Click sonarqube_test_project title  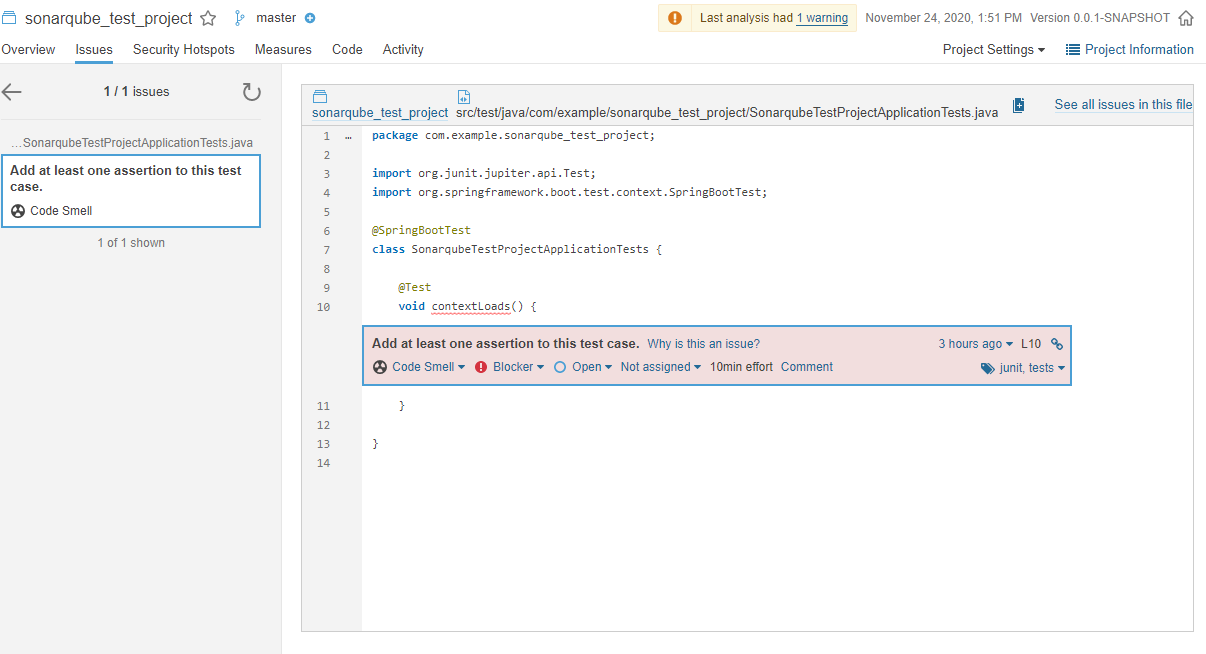(108, 18)
